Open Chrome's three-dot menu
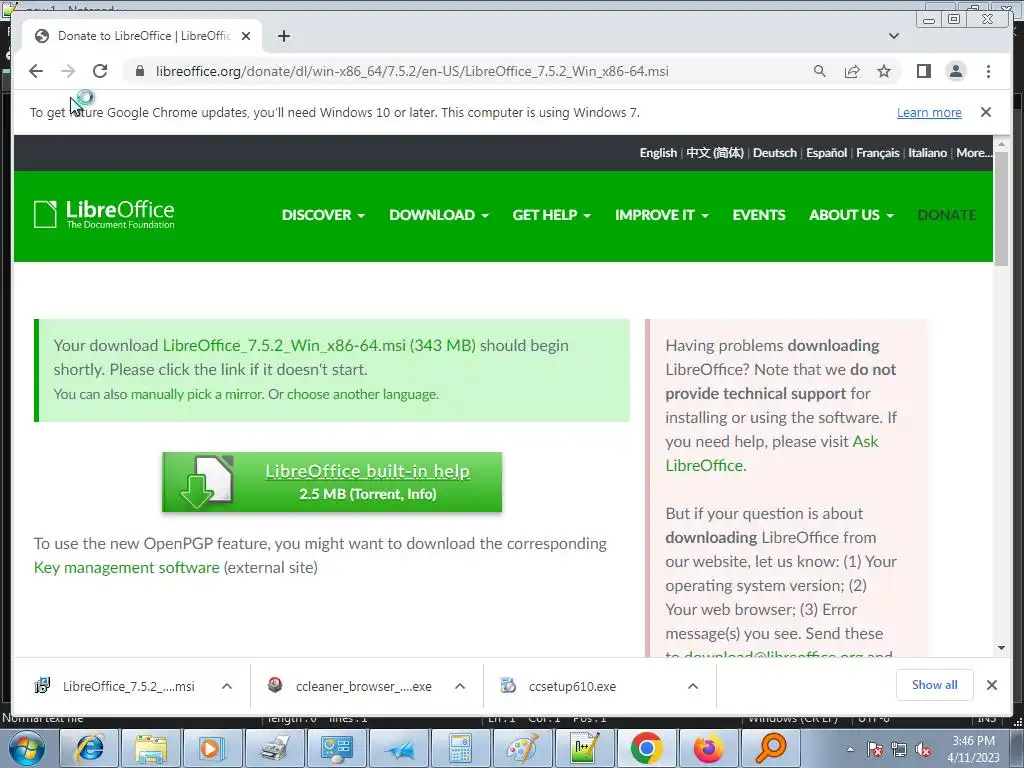Screen dimensions: 1024x768 click(988, 71)
